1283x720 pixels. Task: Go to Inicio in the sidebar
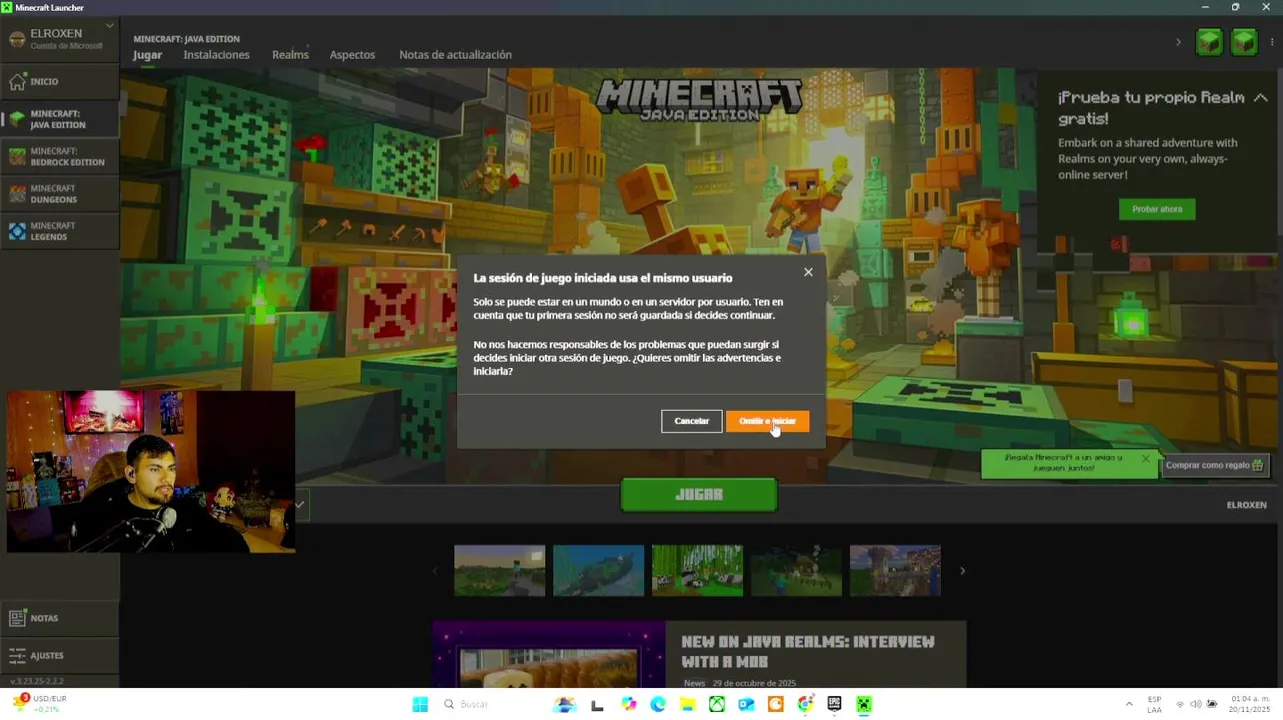[59, 81]
